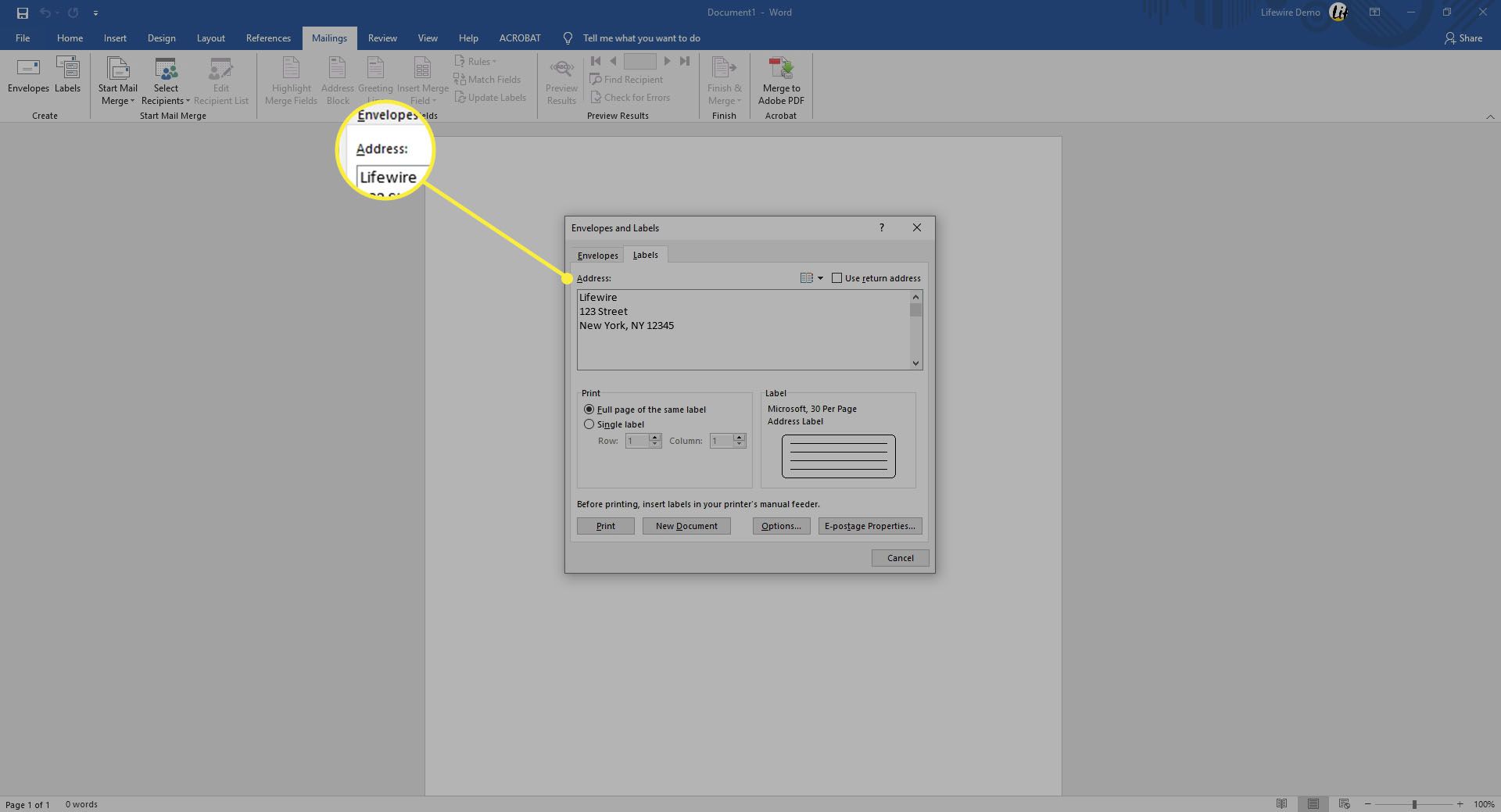Go to last record arrow
The image size is (1501, 812).
(685, 61)
